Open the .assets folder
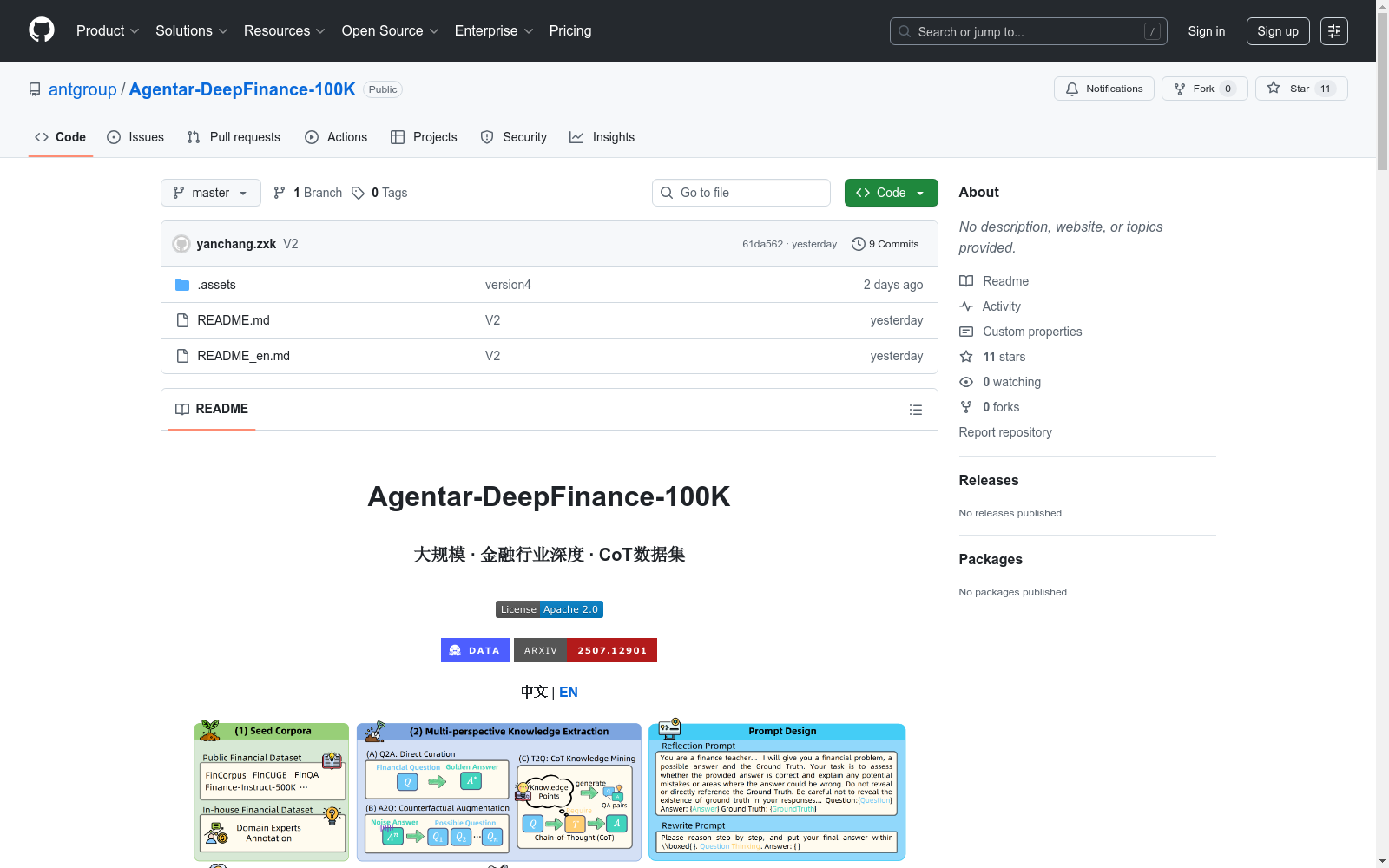The height and width of the screenshot is (868, 1389). point(216,285)
